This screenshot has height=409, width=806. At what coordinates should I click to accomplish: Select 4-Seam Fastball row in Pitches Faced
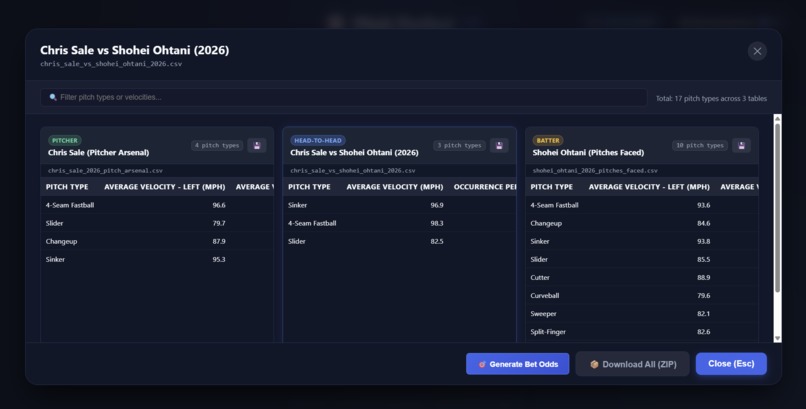coord(642,205)
